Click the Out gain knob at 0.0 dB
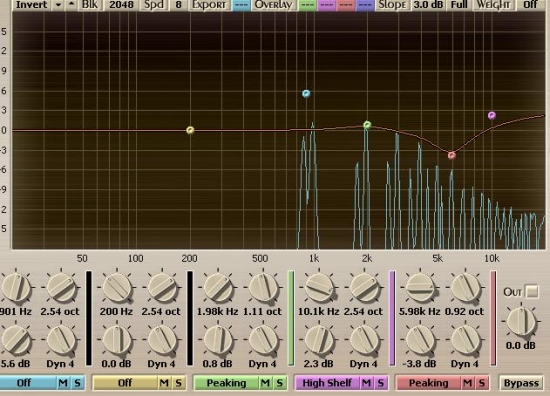Image resolution: width=550 pixels, height=396 pixels. [521, 321]
